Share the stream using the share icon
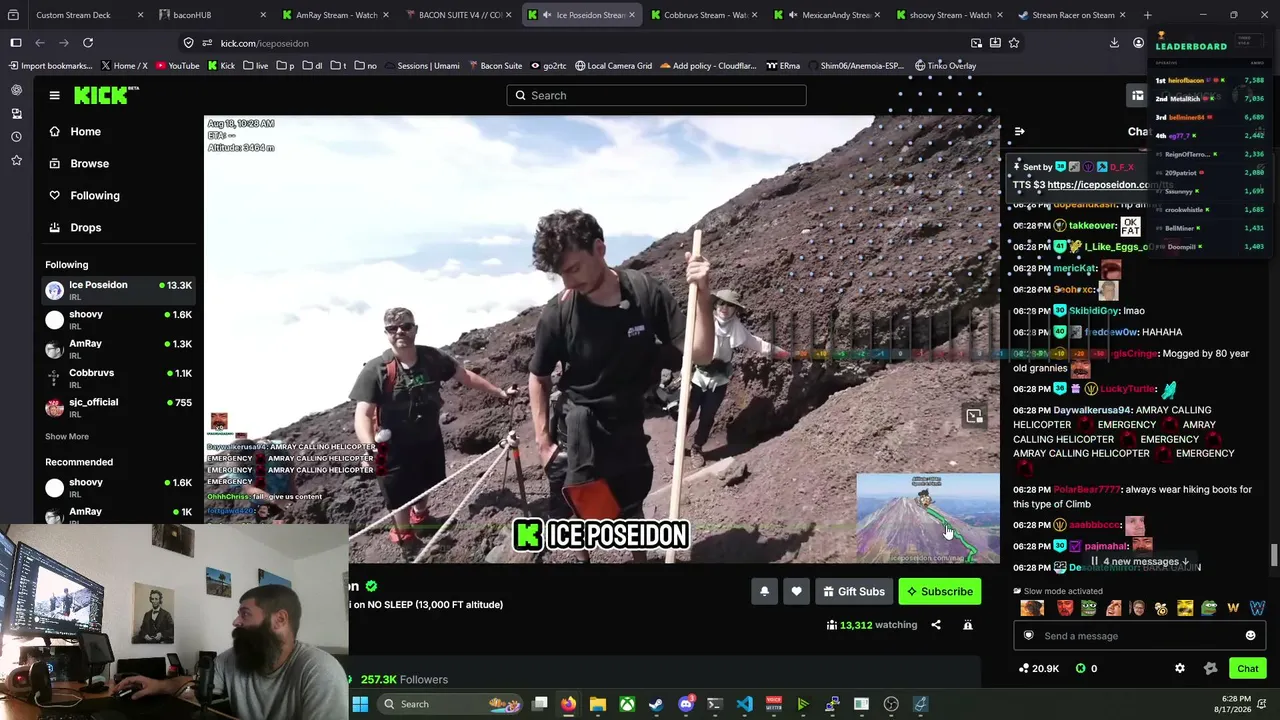This screenshot has height=720, width=1280. click(936, 625)
